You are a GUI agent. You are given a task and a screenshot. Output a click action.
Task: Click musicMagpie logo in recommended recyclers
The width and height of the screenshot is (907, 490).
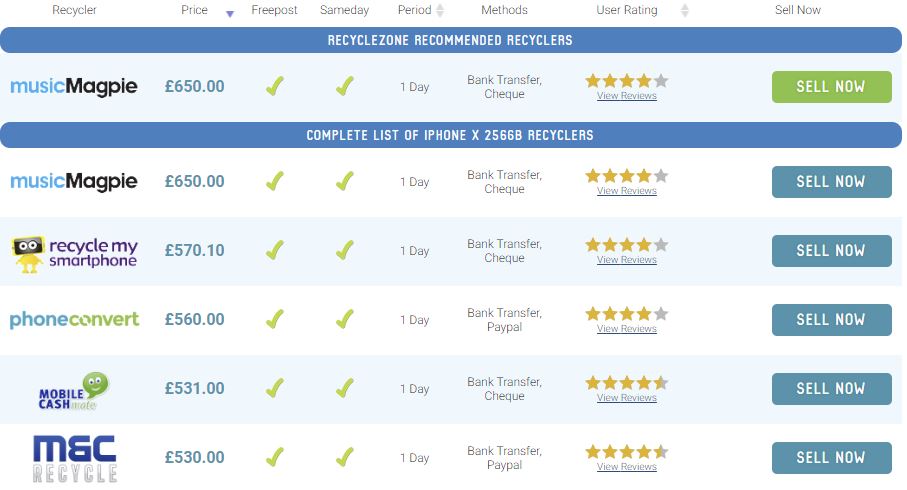point(75,87)
